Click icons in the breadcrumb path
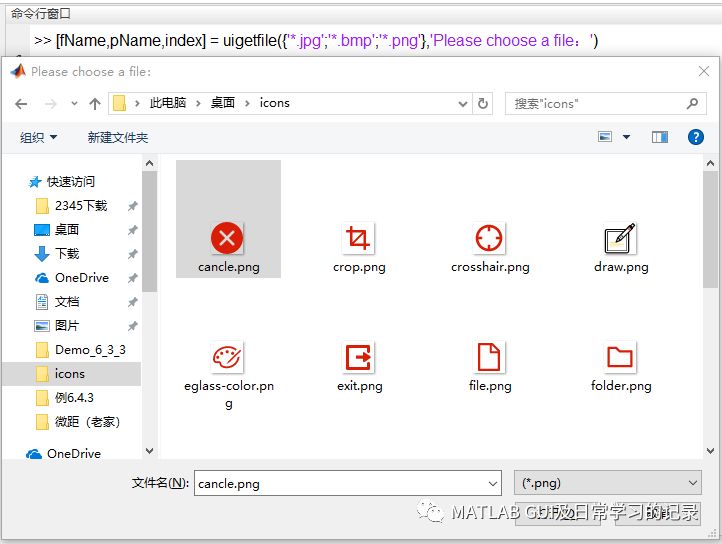Screen dimensions: 722x544 point(274,103)
